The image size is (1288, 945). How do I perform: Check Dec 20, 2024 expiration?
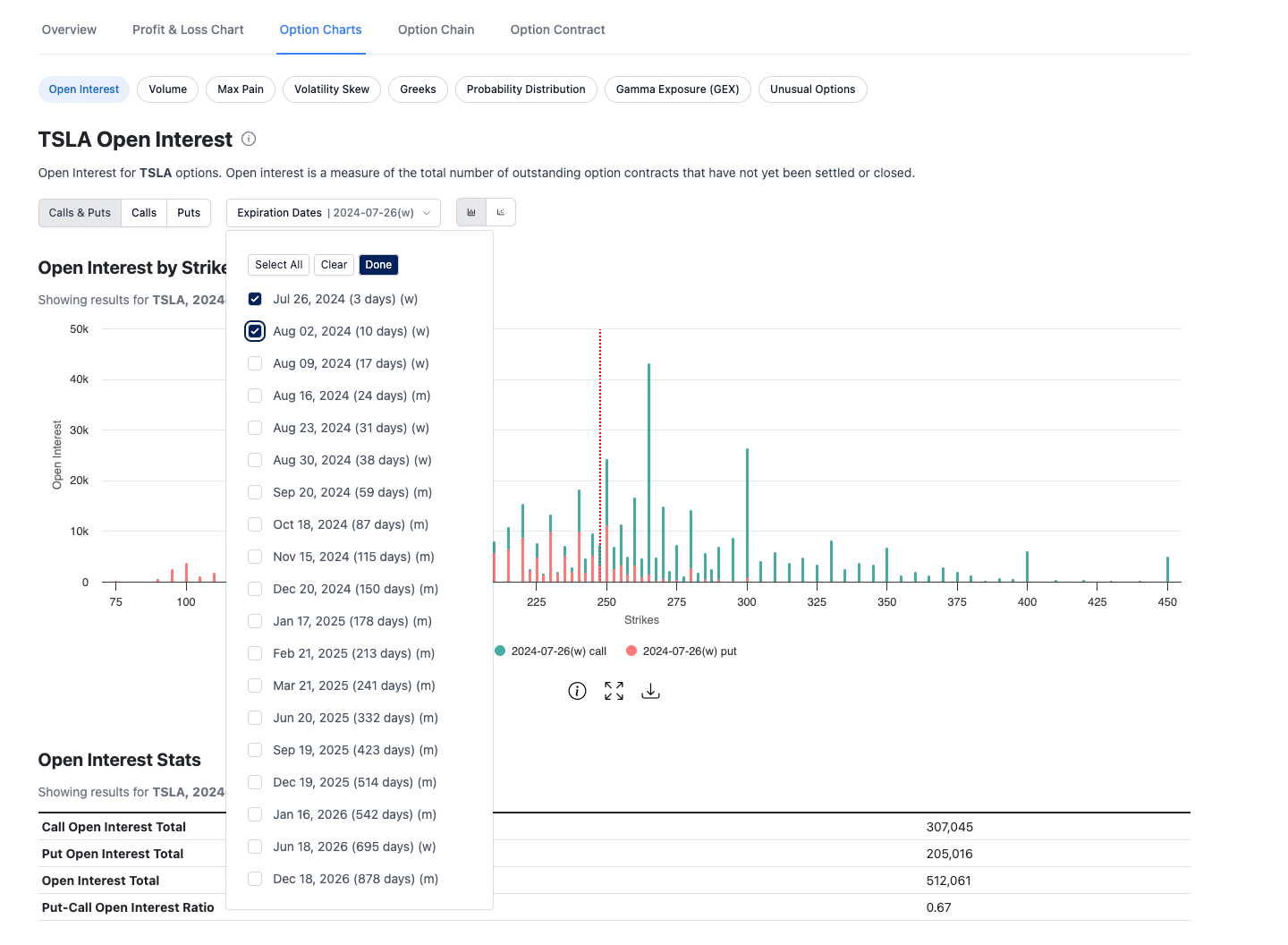coord(255,589)
